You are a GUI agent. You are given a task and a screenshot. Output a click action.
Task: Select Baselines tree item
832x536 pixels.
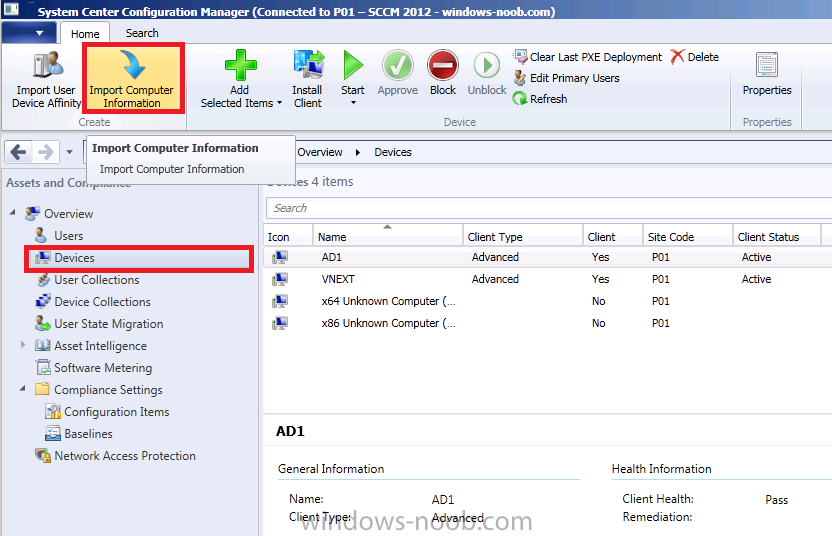coord(88,434)
